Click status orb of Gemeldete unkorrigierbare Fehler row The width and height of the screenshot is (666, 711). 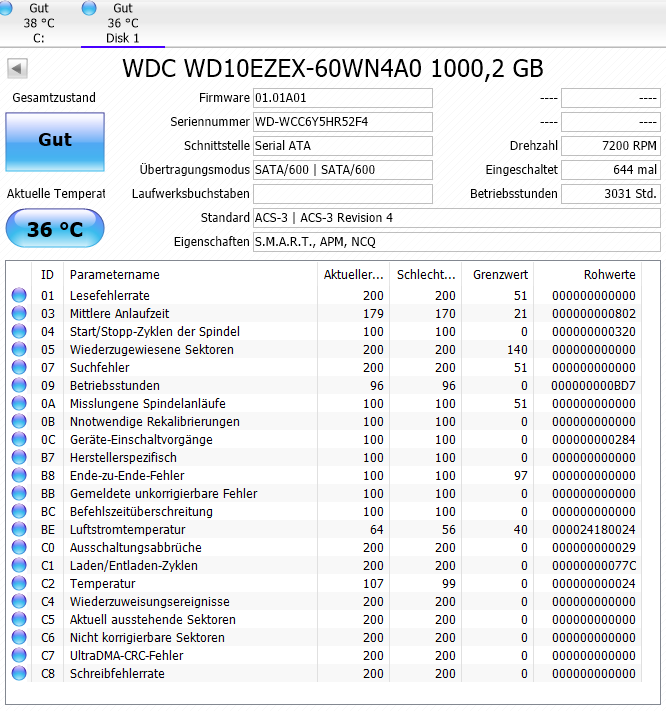click(x=19, y=493)
